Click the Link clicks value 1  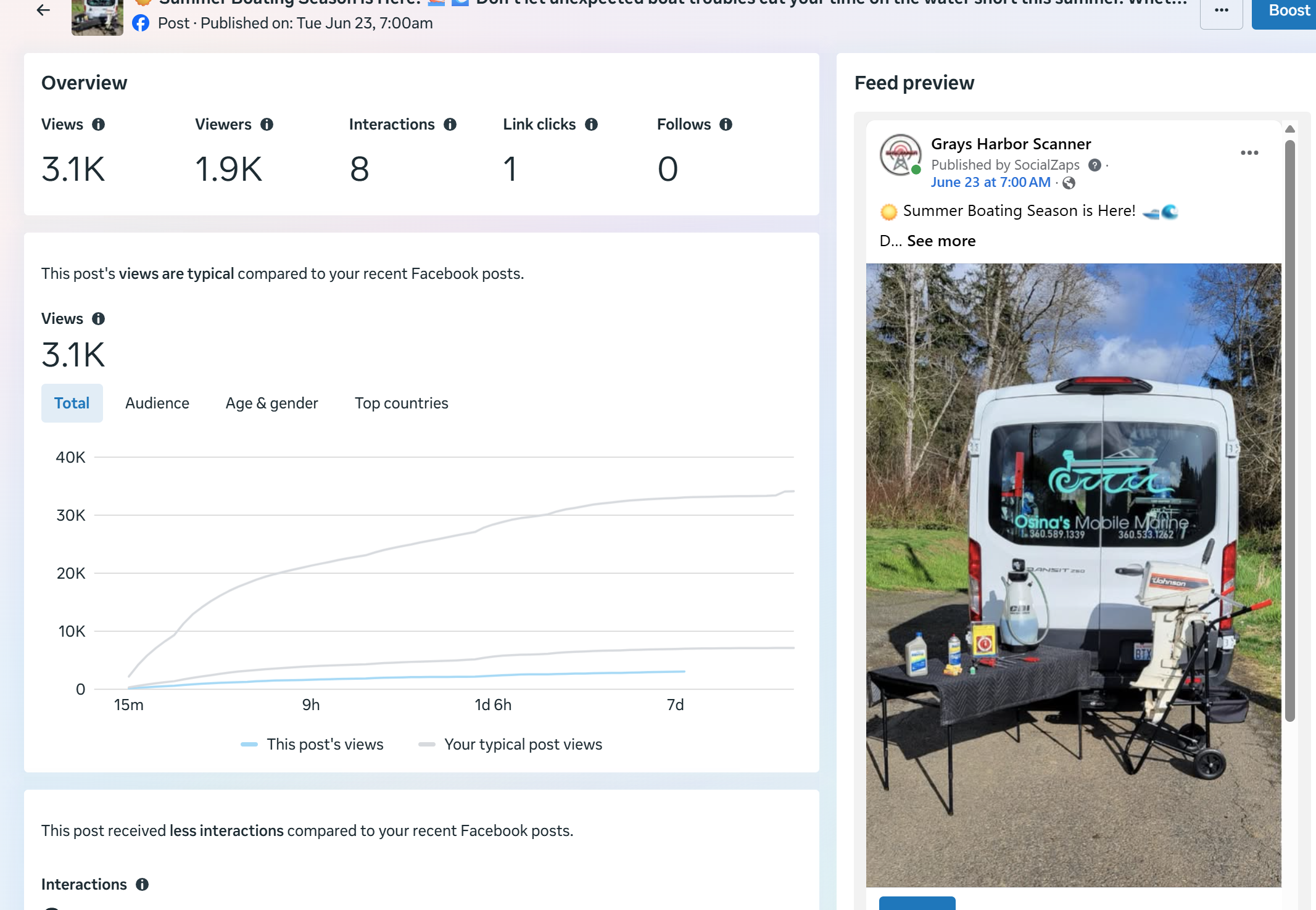510,169
